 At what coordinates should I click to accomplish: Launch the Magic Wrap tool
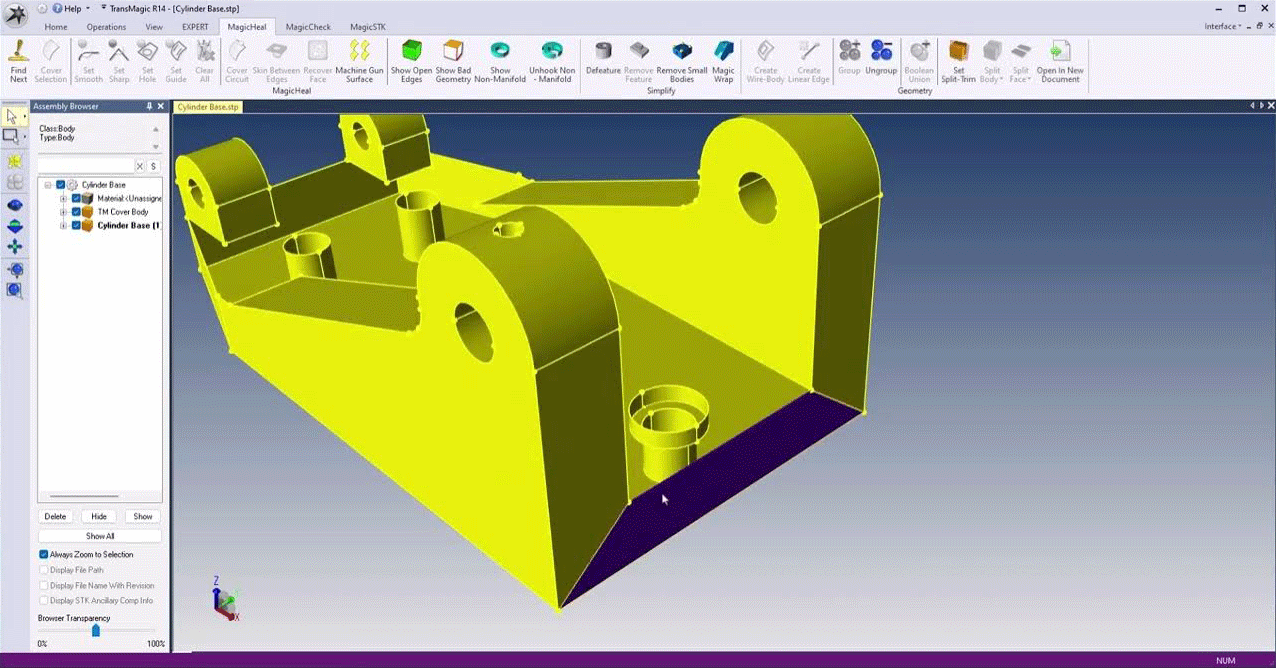point(723,60)
